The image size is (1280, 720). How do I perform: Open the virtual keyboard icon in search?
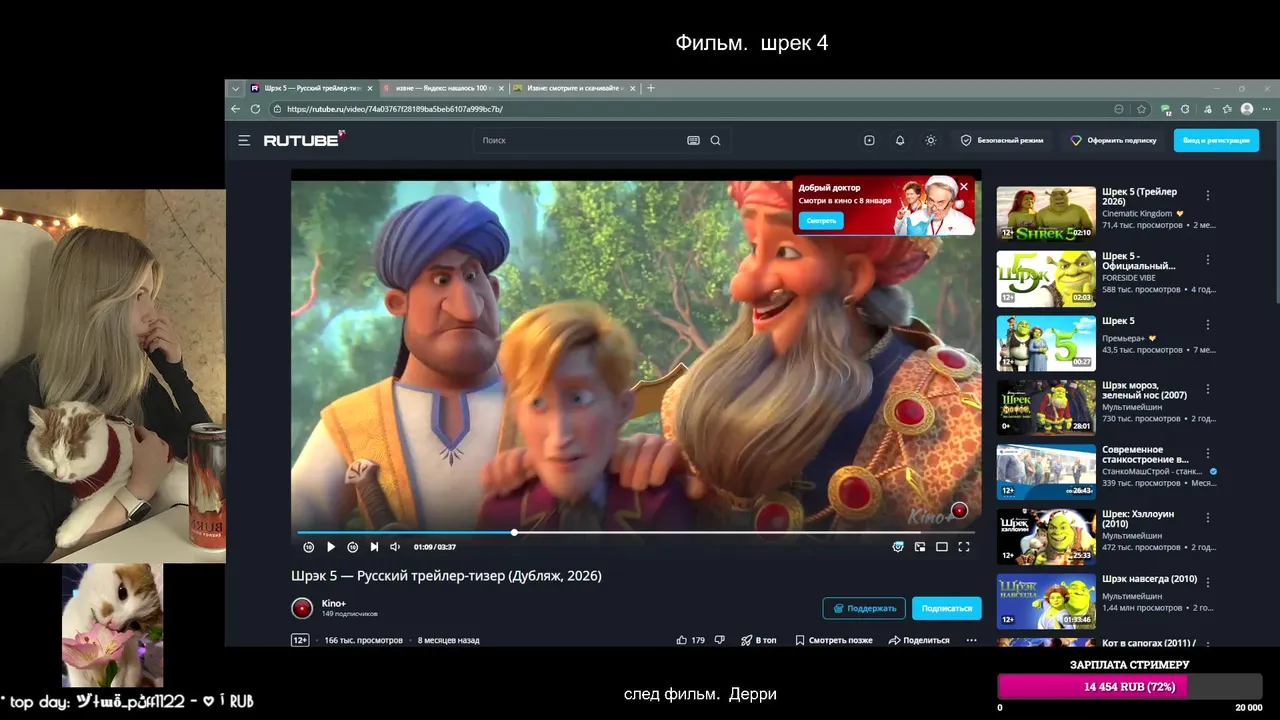coord(693,141)
